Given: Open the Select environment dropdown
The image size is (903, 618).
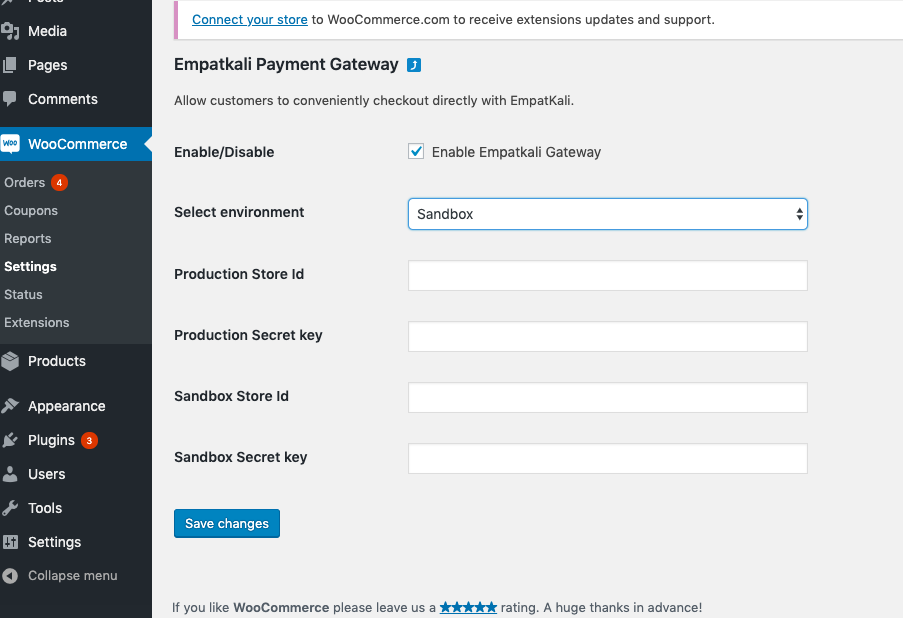Looking at the screenshot, I should (x=608, y=214).
